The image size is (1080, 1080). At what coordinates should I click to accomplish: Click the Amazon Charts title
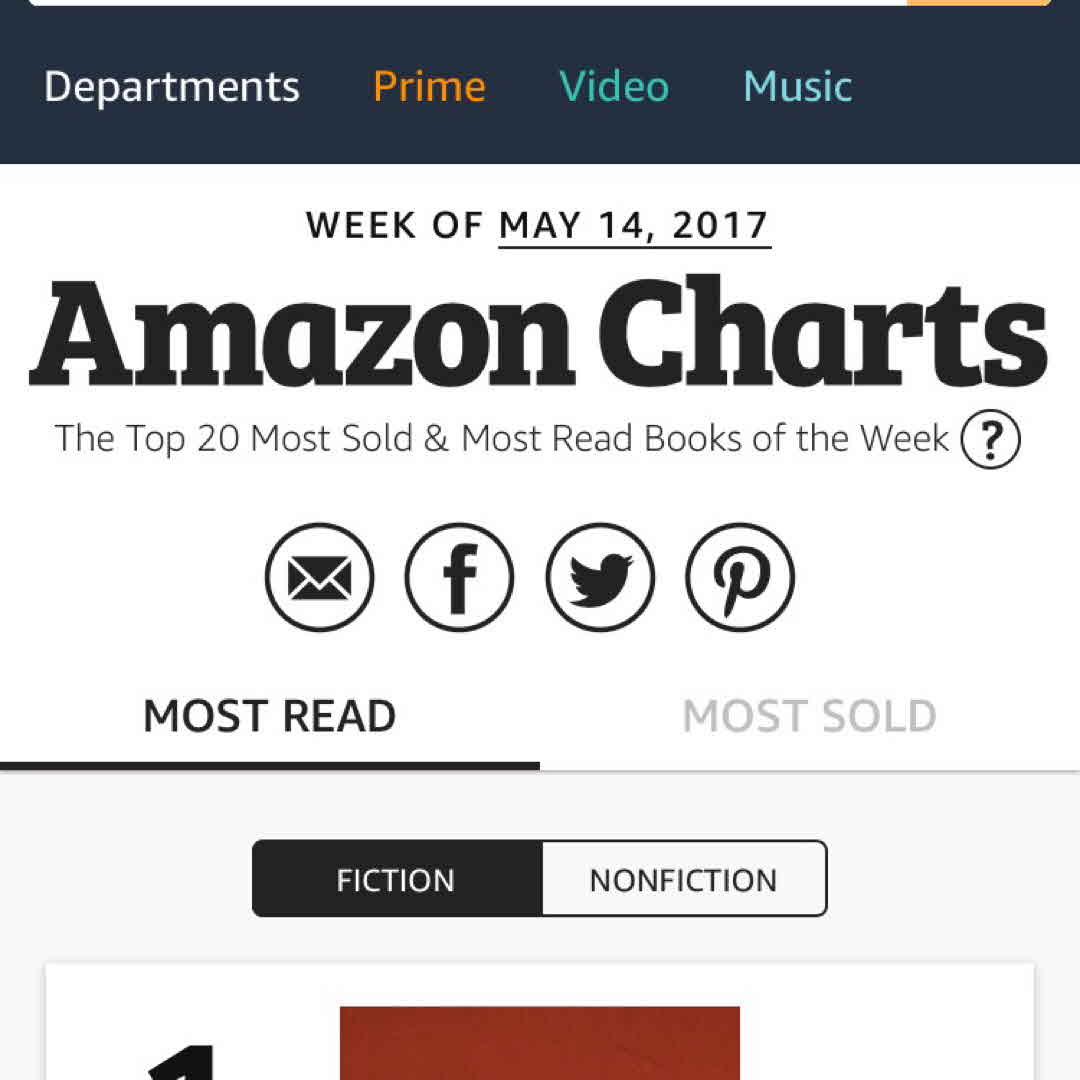click(x=538, y=334)
